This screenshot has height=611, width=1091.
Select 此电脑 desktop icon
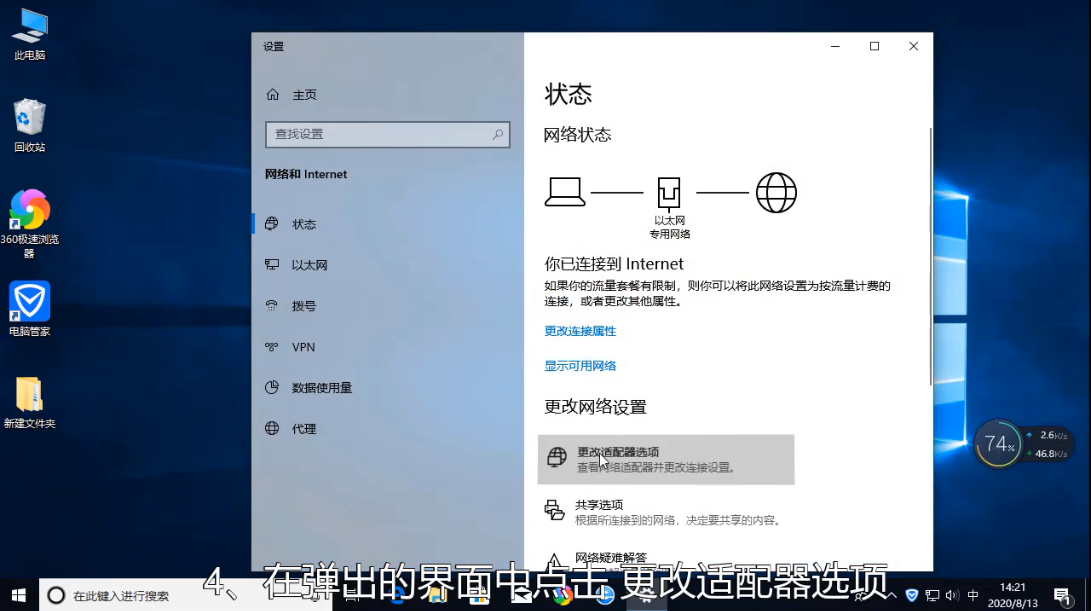click(x=30, y=35)
